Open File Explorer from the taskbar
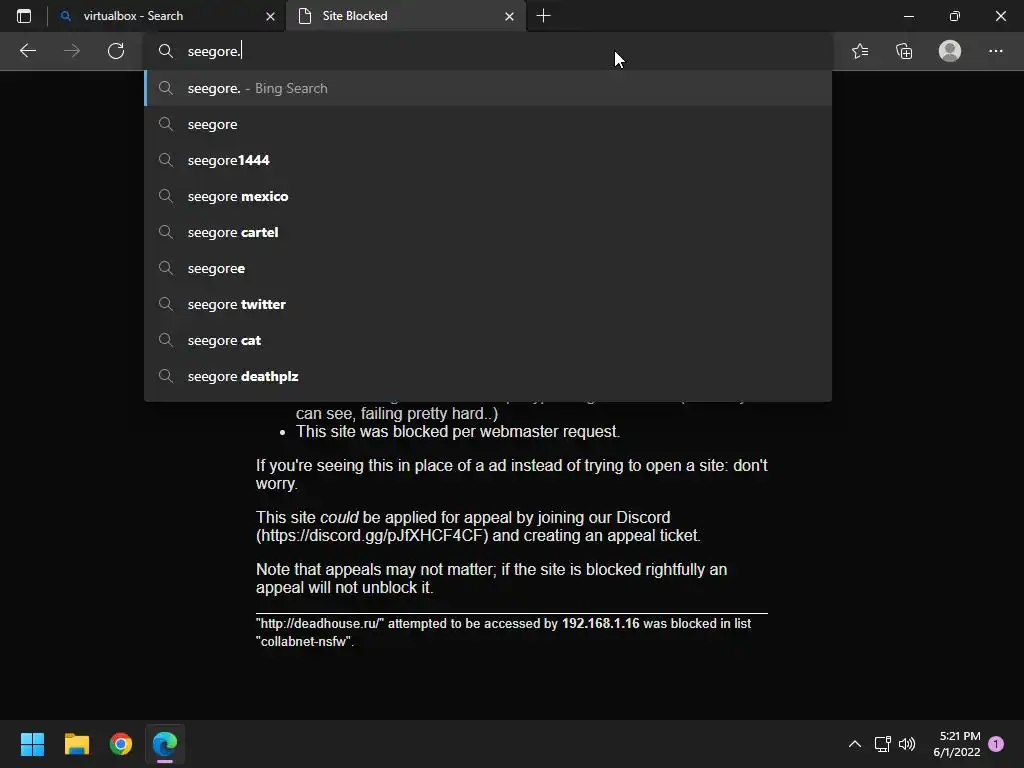The image size is (1024, 768). 76,744
